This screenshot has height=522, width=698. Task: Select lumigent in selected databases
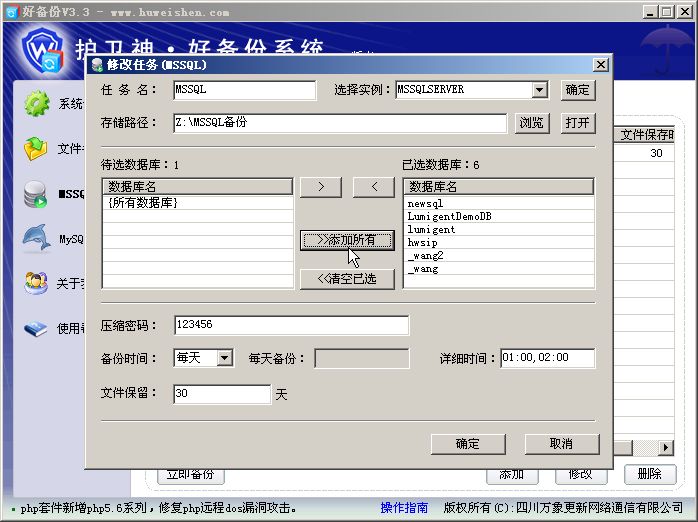pos(499,230)
